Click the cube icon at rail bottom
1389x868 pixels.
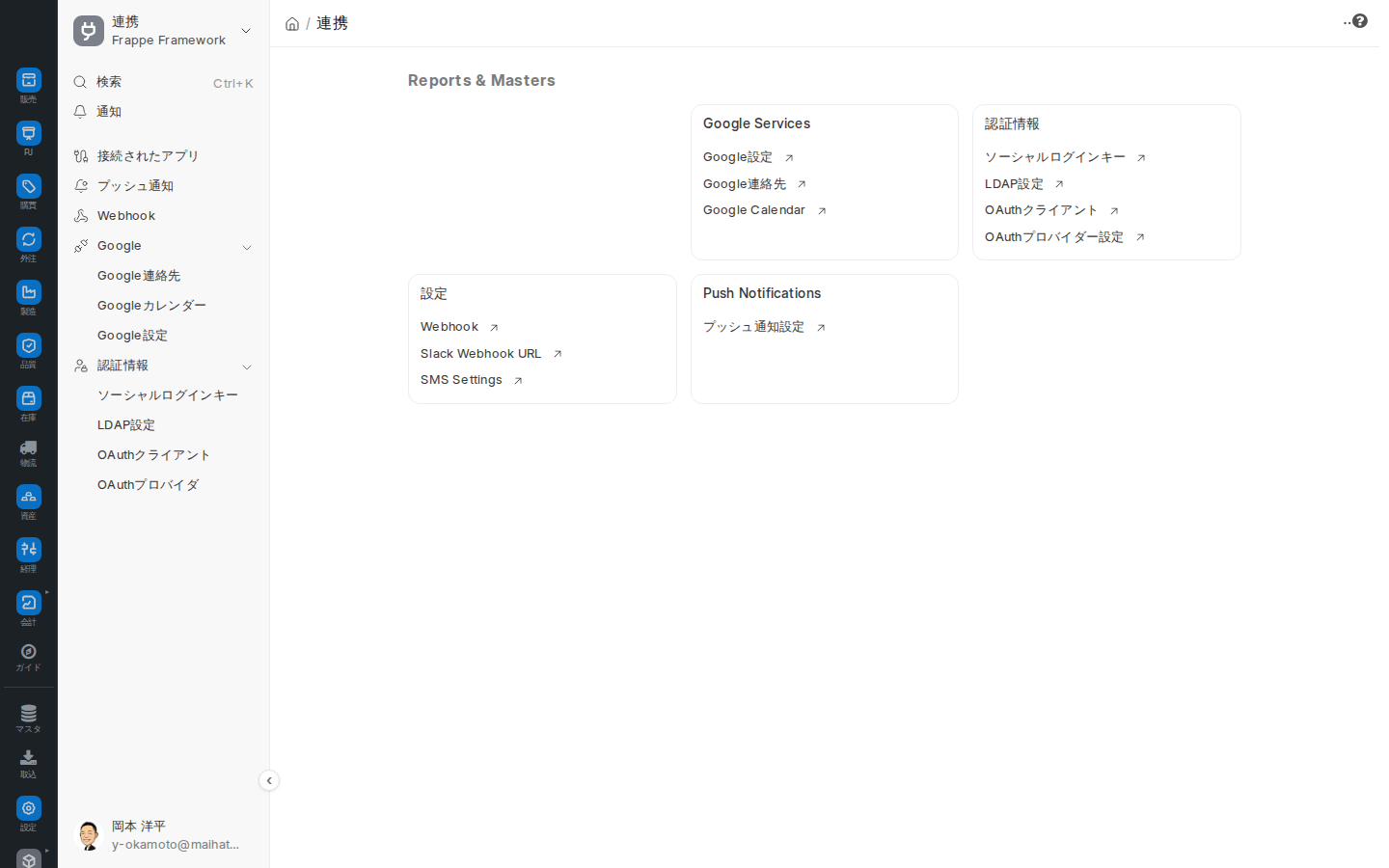click(x=28, y=858)
